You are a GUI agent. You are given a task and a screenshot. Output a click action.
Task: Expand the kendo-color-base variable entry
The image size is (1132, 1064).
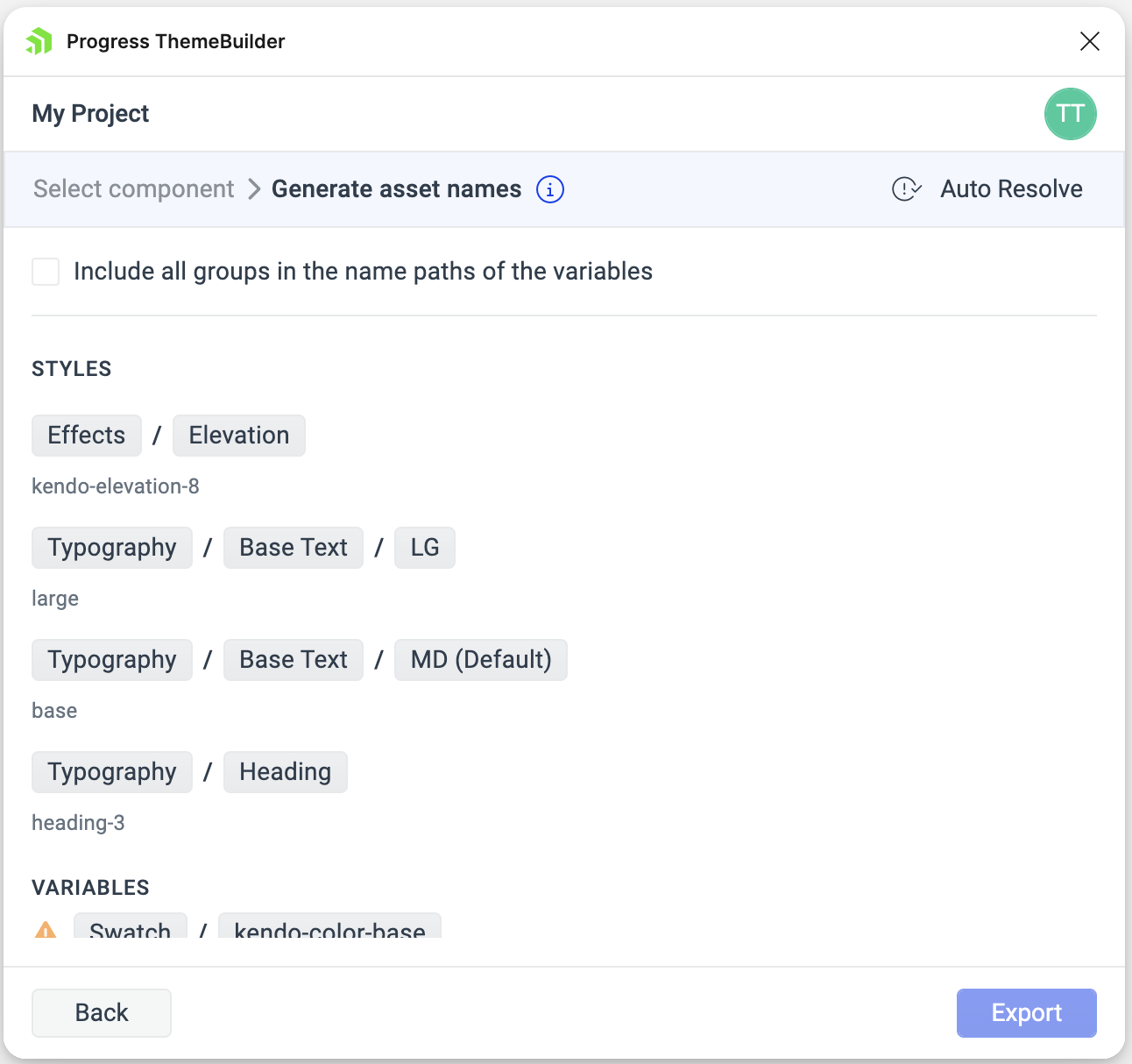329,931
